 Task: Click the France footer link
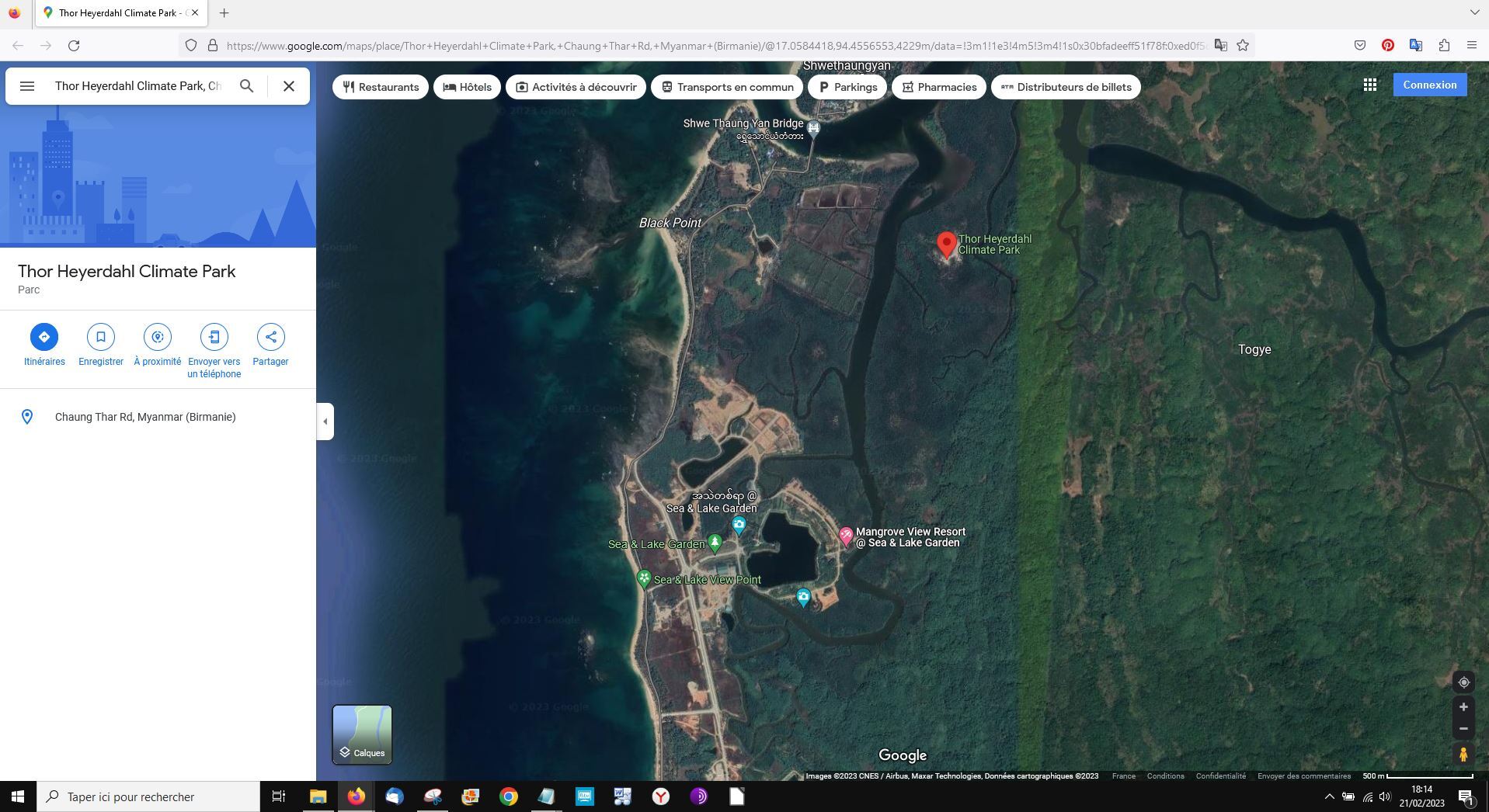(x=1123, y=776)
